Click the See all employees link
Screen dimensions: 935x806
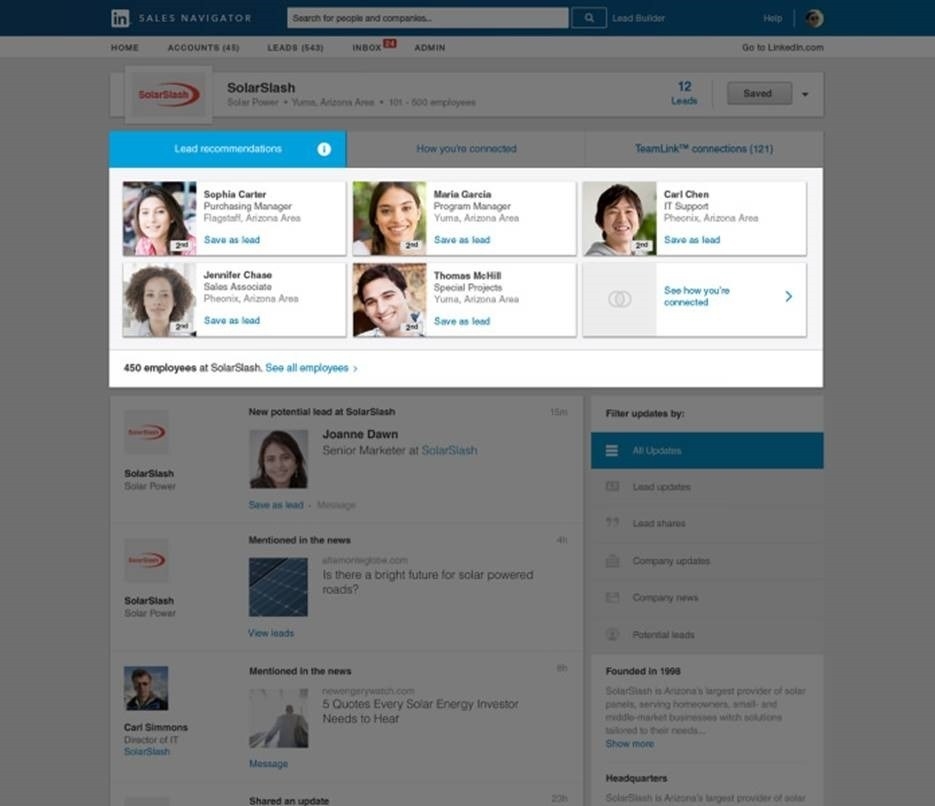(308, 367)
